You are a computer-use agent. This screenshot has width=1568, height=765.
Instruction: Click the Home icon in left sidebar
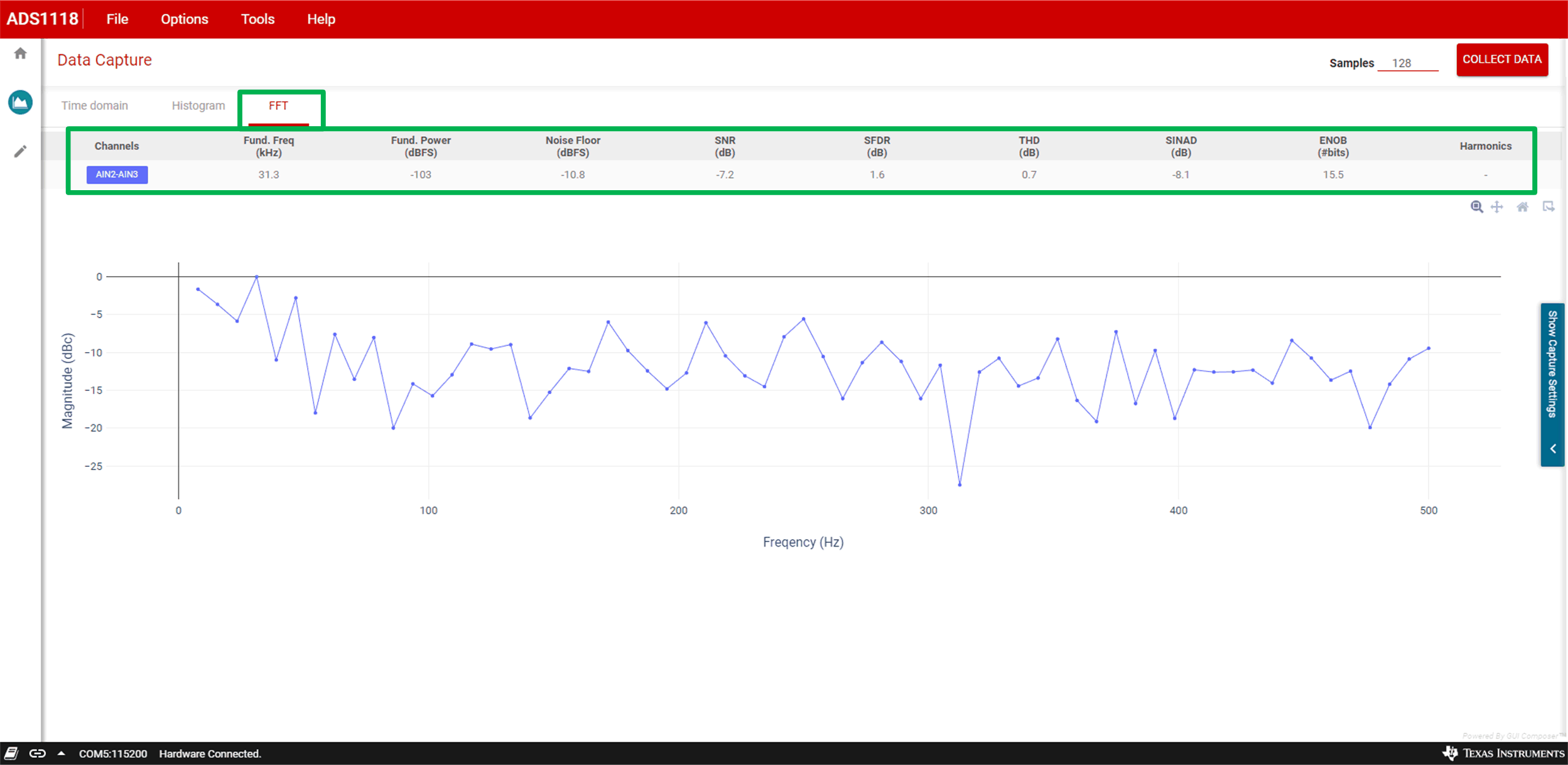tap(20, 54)
